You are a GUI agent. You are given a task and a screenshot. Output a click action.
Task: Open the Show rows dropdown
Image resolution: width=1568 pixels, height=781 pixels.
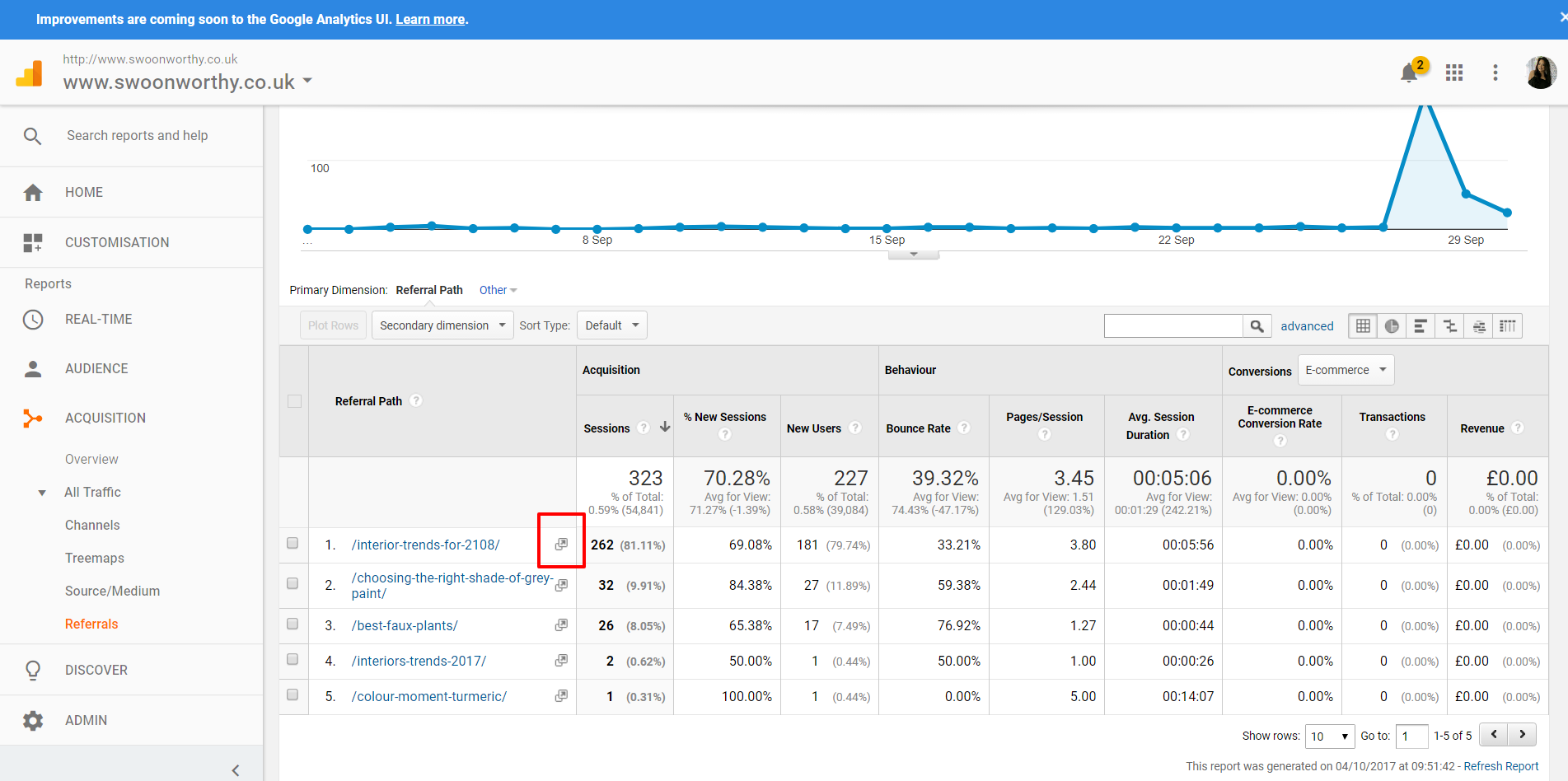pos(1329,736)
